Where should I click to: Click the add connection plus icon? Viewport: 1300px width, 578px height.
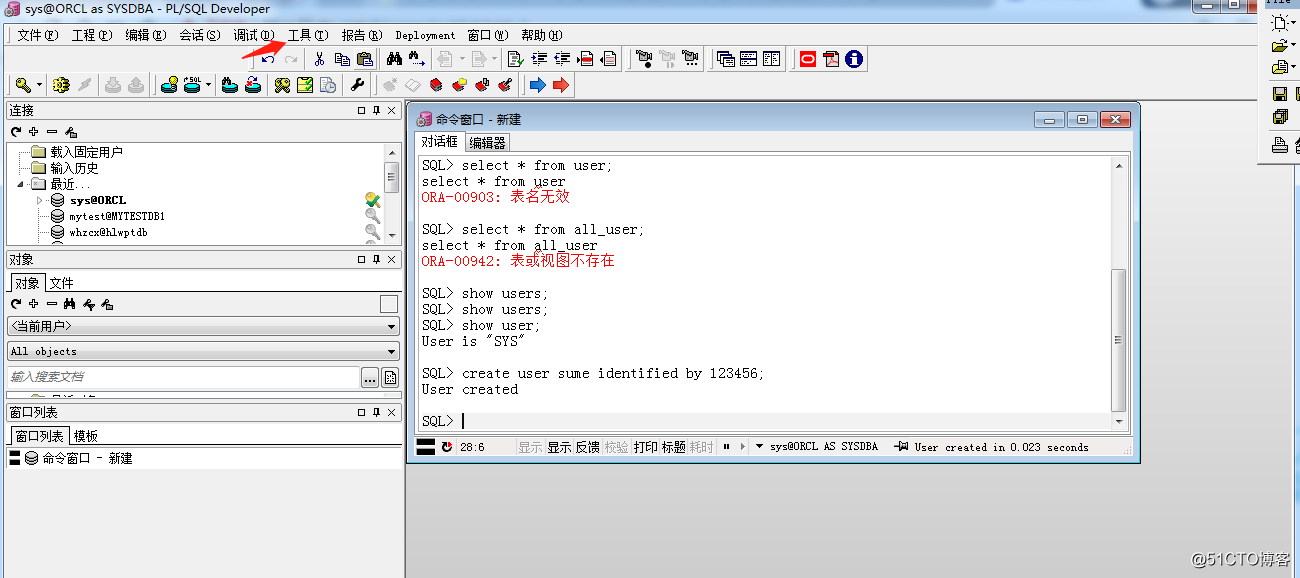[x=34, y=131]
